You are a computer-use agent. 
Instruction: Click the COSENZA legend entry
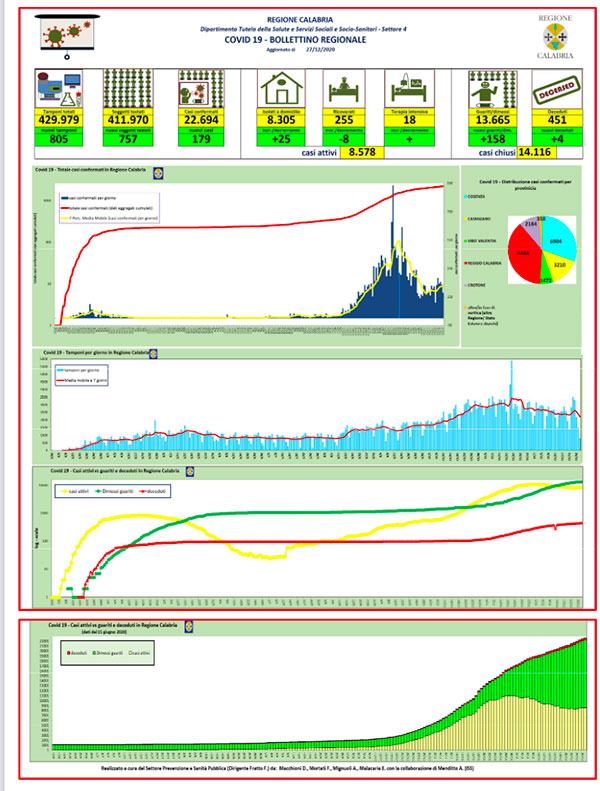474,197
